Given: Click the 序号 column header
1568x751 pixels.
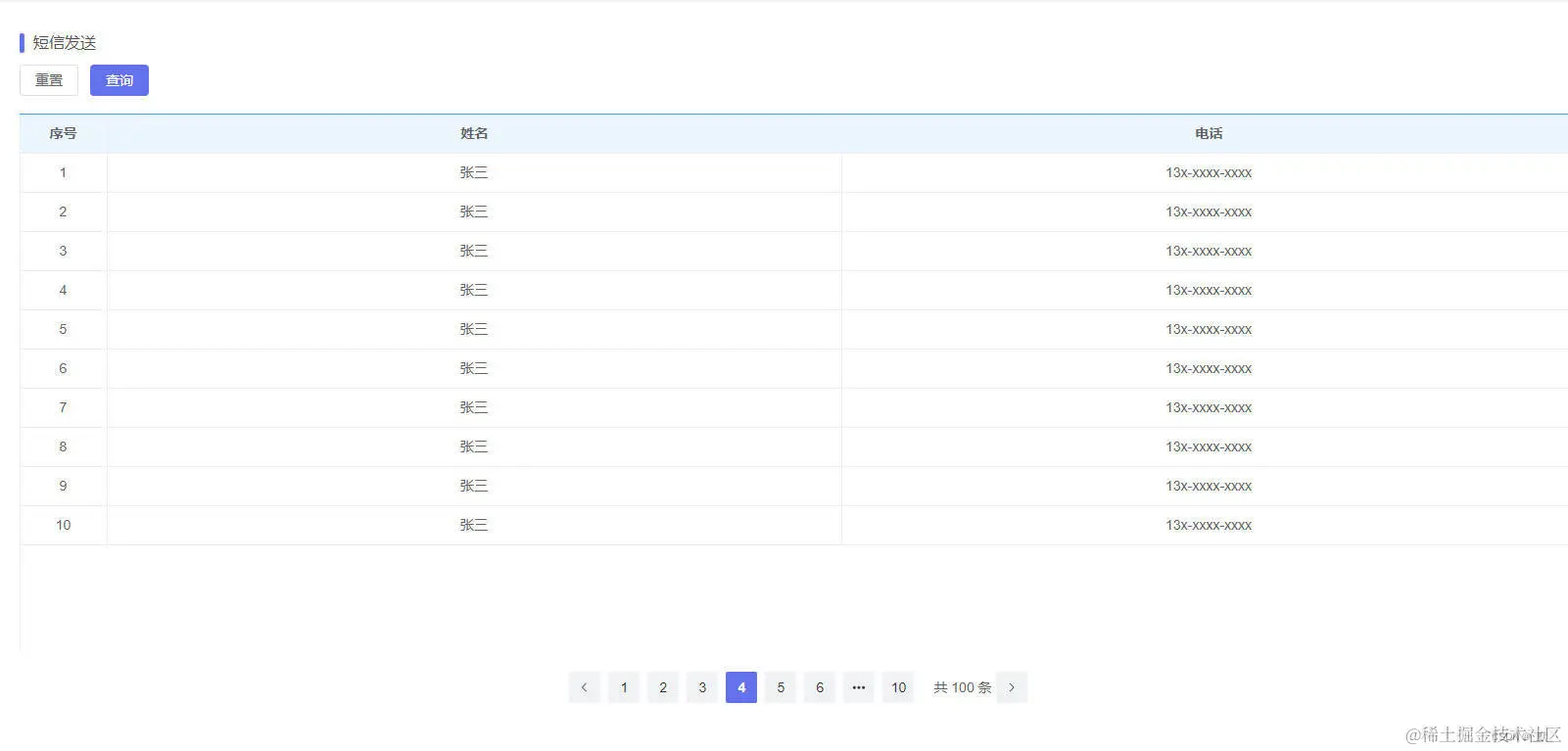Looking at the screenshot, I should (x=64, y=133).
